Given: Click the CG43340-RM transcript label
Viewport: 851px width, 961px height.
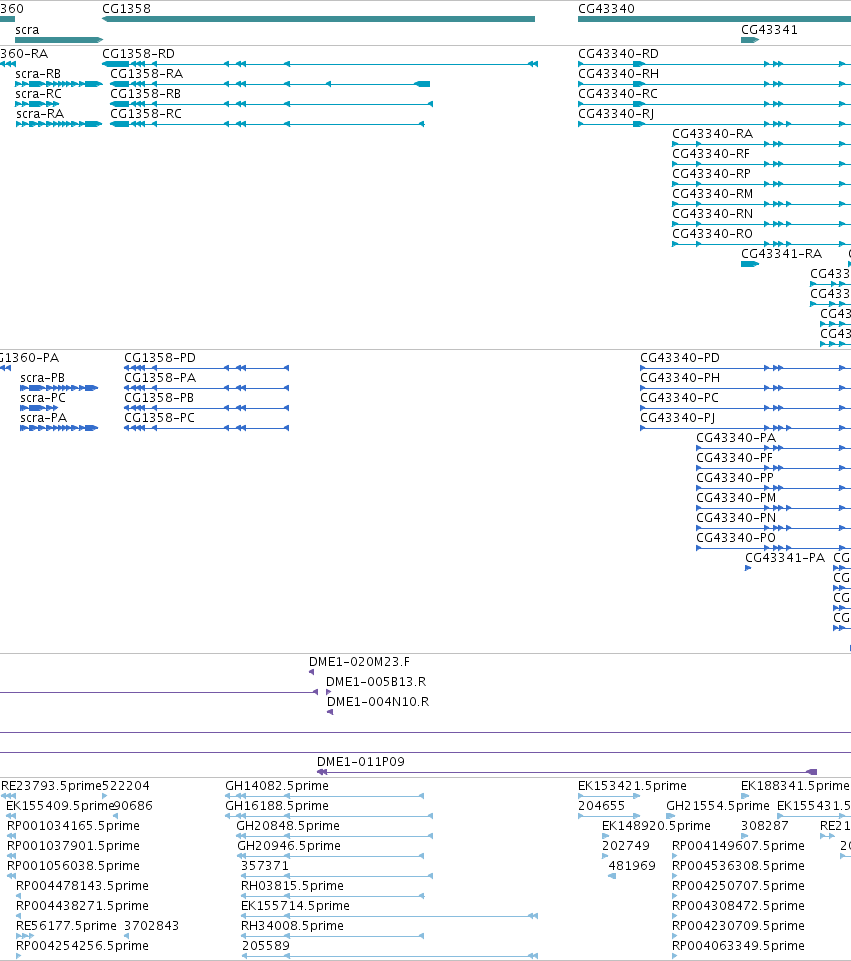Looking at the screenshot, I should (713, 194).
